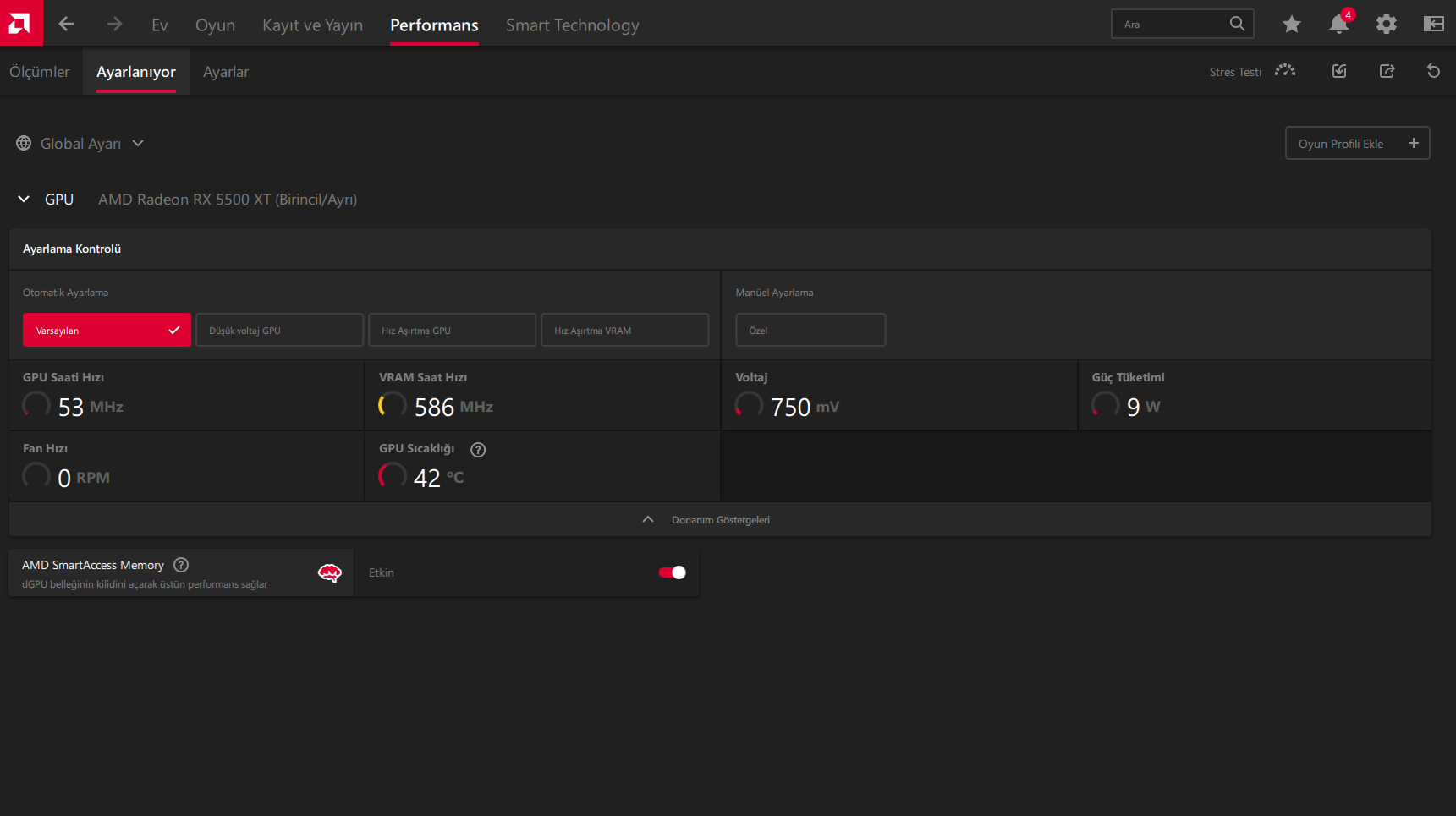Click the SmartAccess Memory brain icon
This screenshot has height=816, width=1456.
coord(330,573)
